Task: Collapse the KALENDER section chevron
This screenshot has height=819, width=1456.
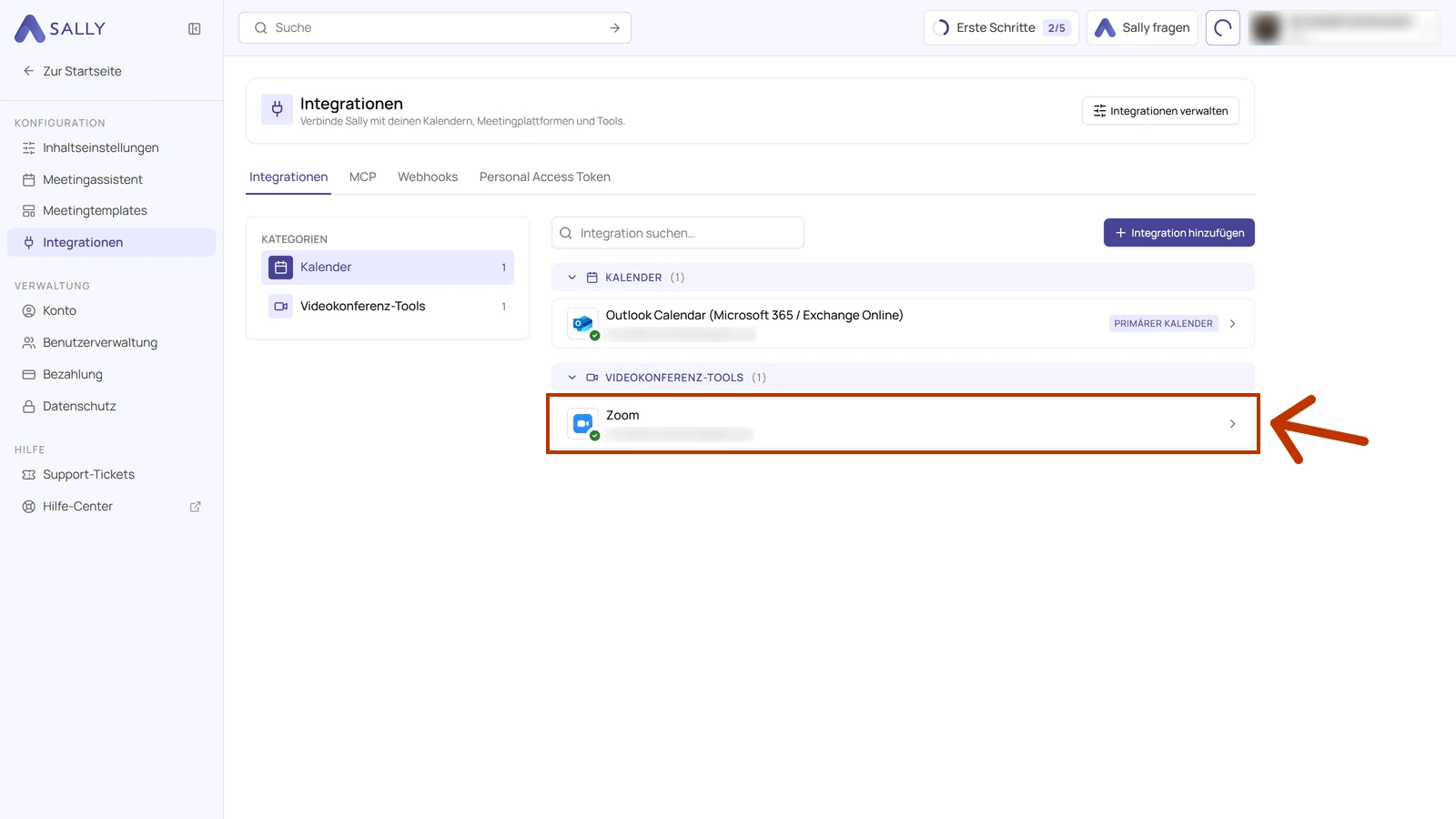Action: pyautogui.click(x=572, y=278)
